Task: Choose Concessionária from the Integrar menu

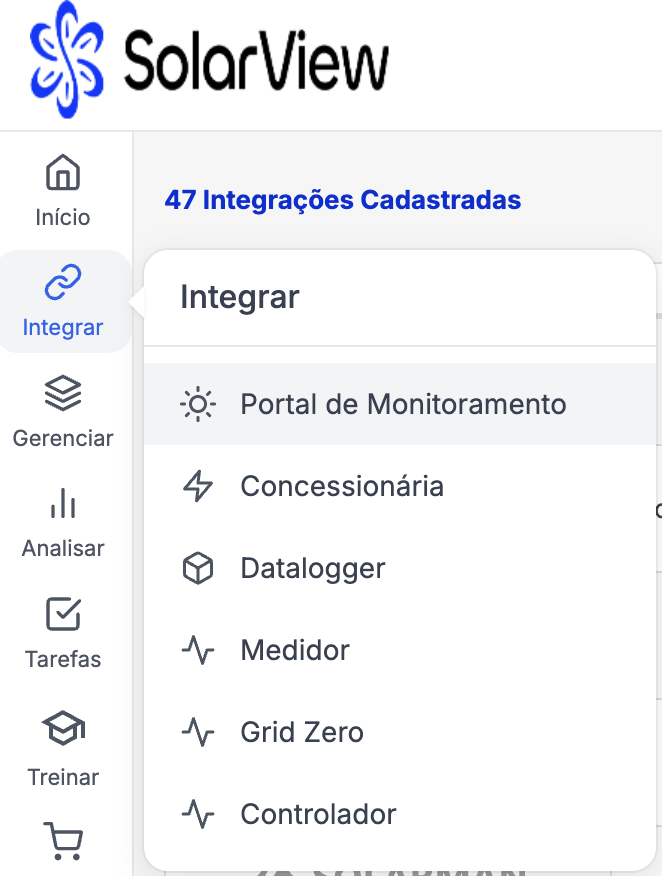Action: click(342, 486)
